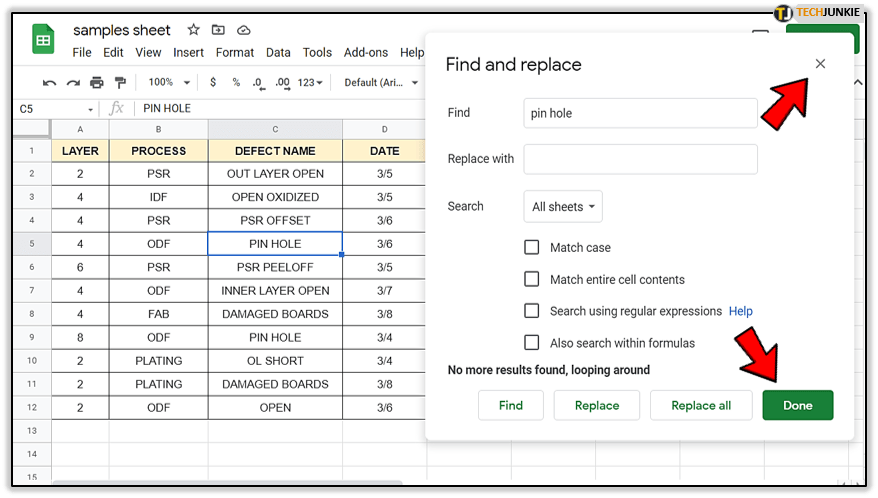
Task: Enable Search using regular expressions
Action: click(532, 311)
